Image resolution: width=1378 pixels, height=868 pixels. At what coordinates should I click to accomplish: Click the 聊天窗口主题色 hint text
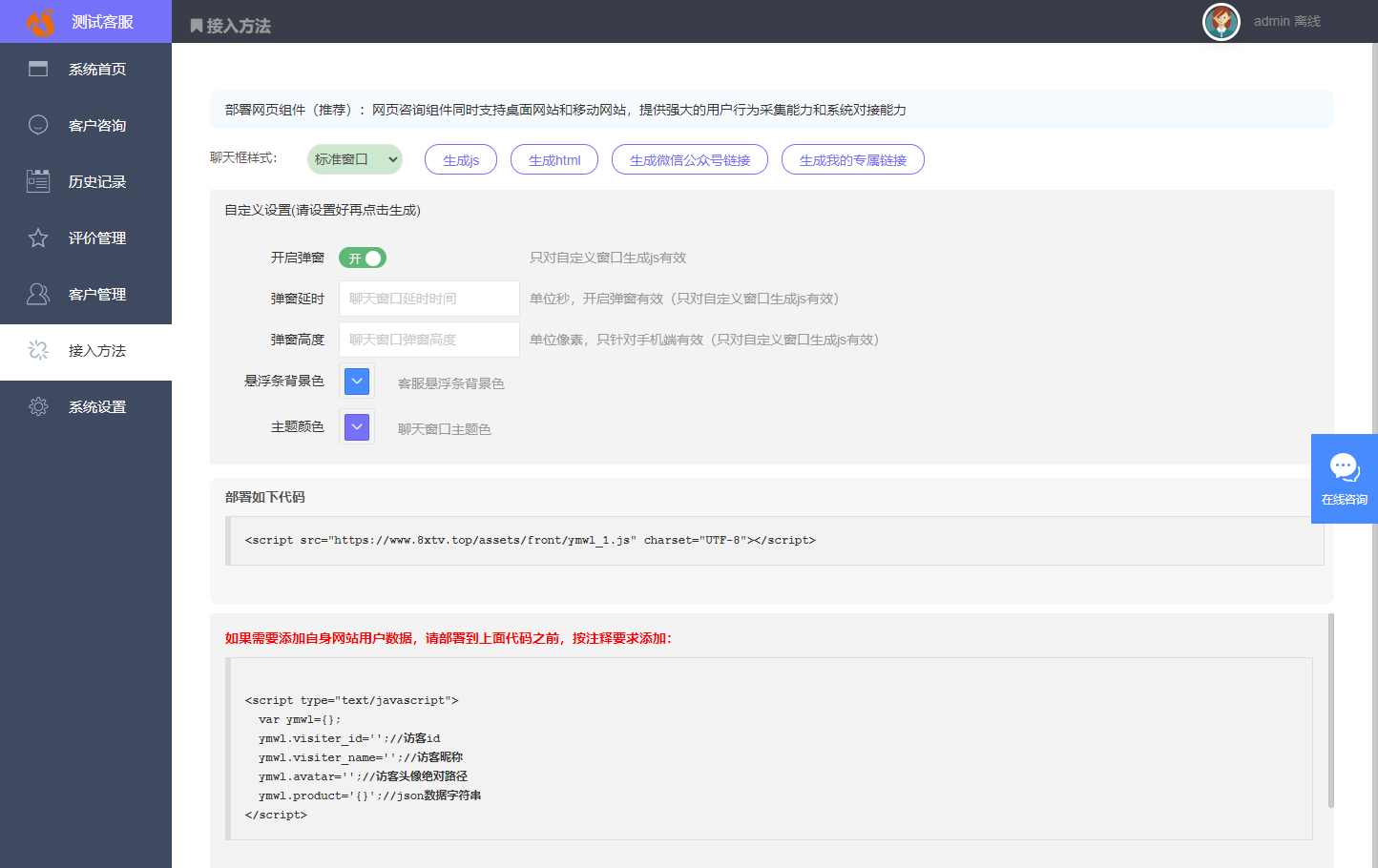pos(445,429)
